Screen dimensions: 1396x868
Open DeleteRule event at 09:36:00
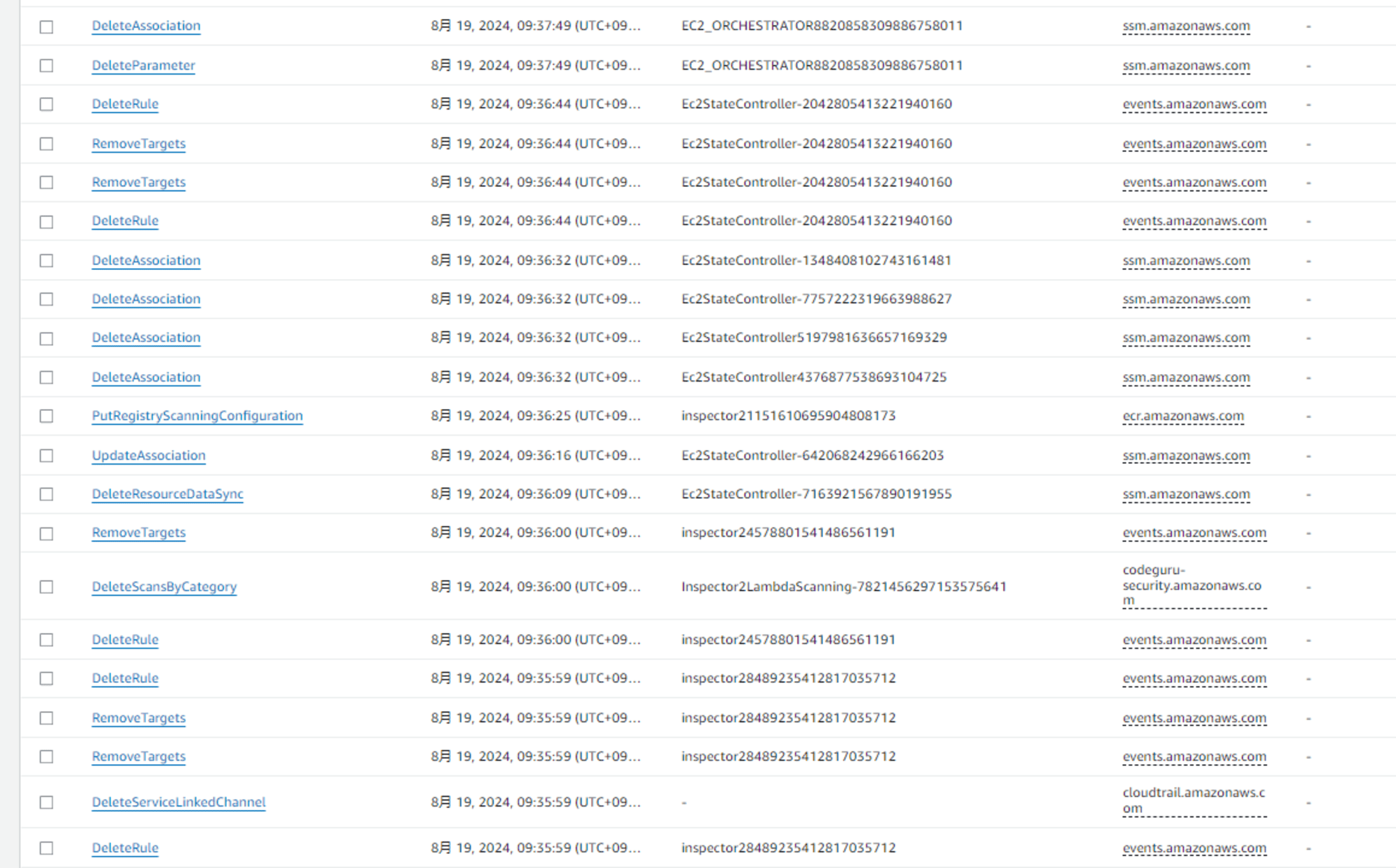coord(126,639)
